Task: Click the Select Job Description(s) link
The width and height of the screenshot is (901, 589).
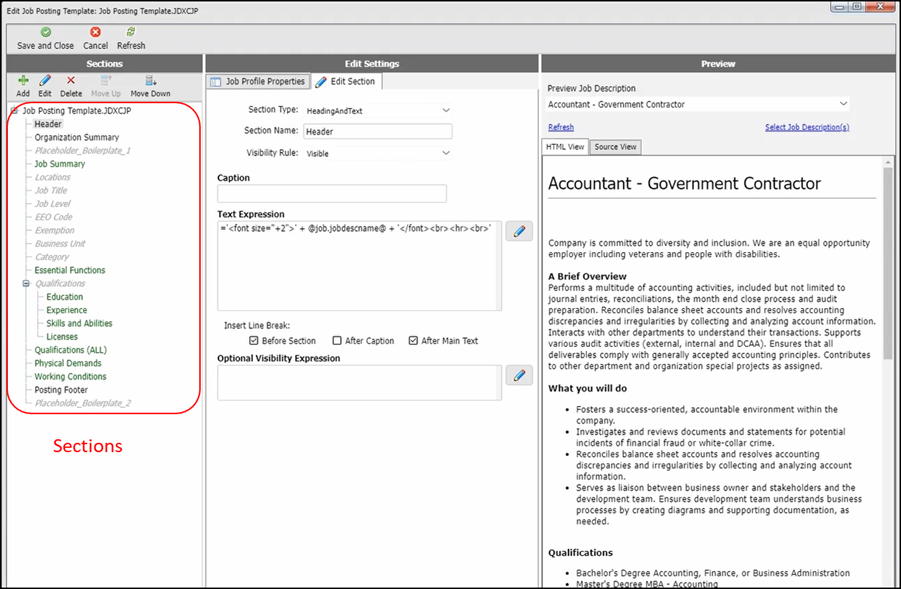Action: [806, 127]
